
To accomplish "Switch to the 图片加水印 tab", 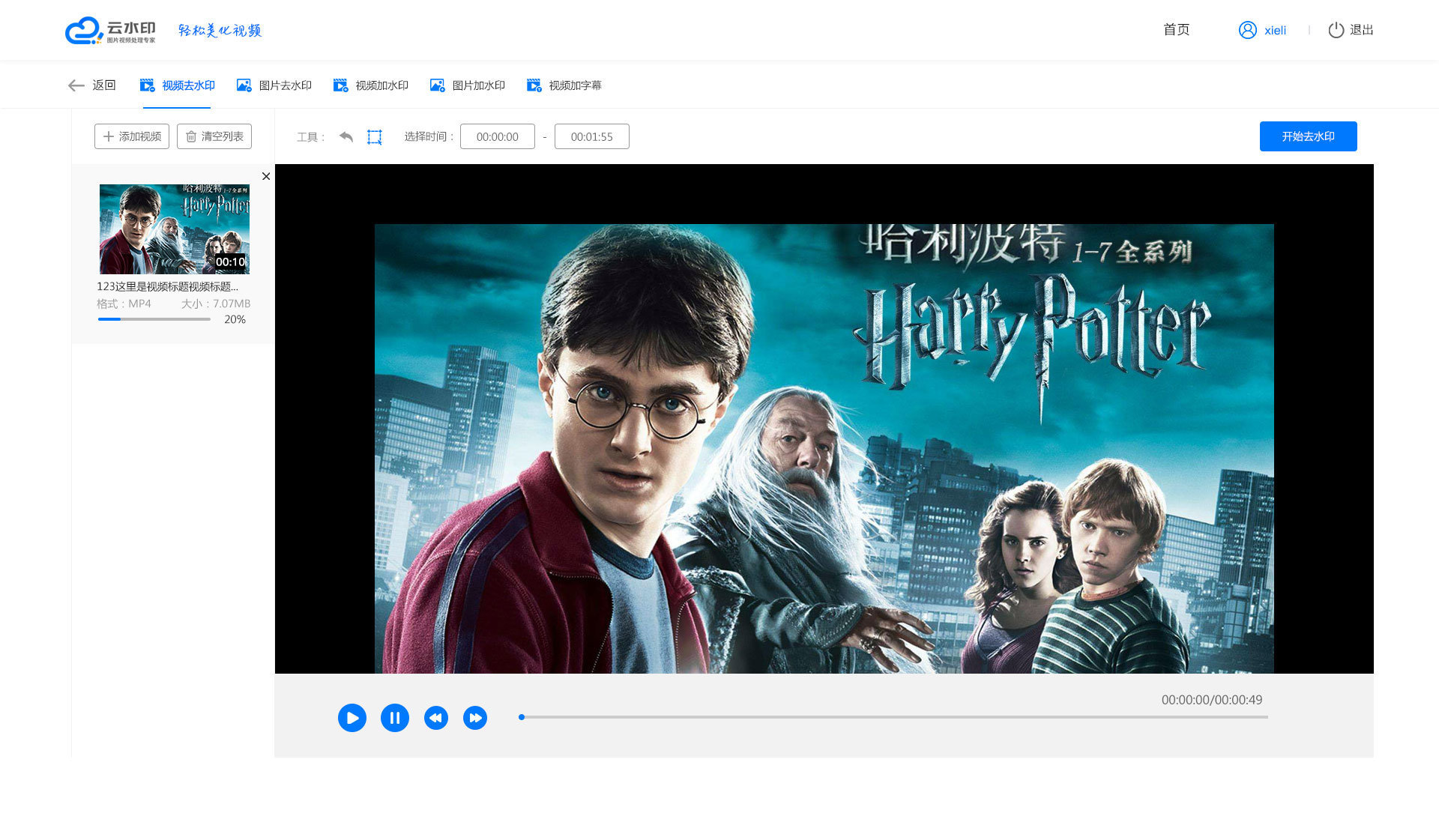I will tap(467, 85).
